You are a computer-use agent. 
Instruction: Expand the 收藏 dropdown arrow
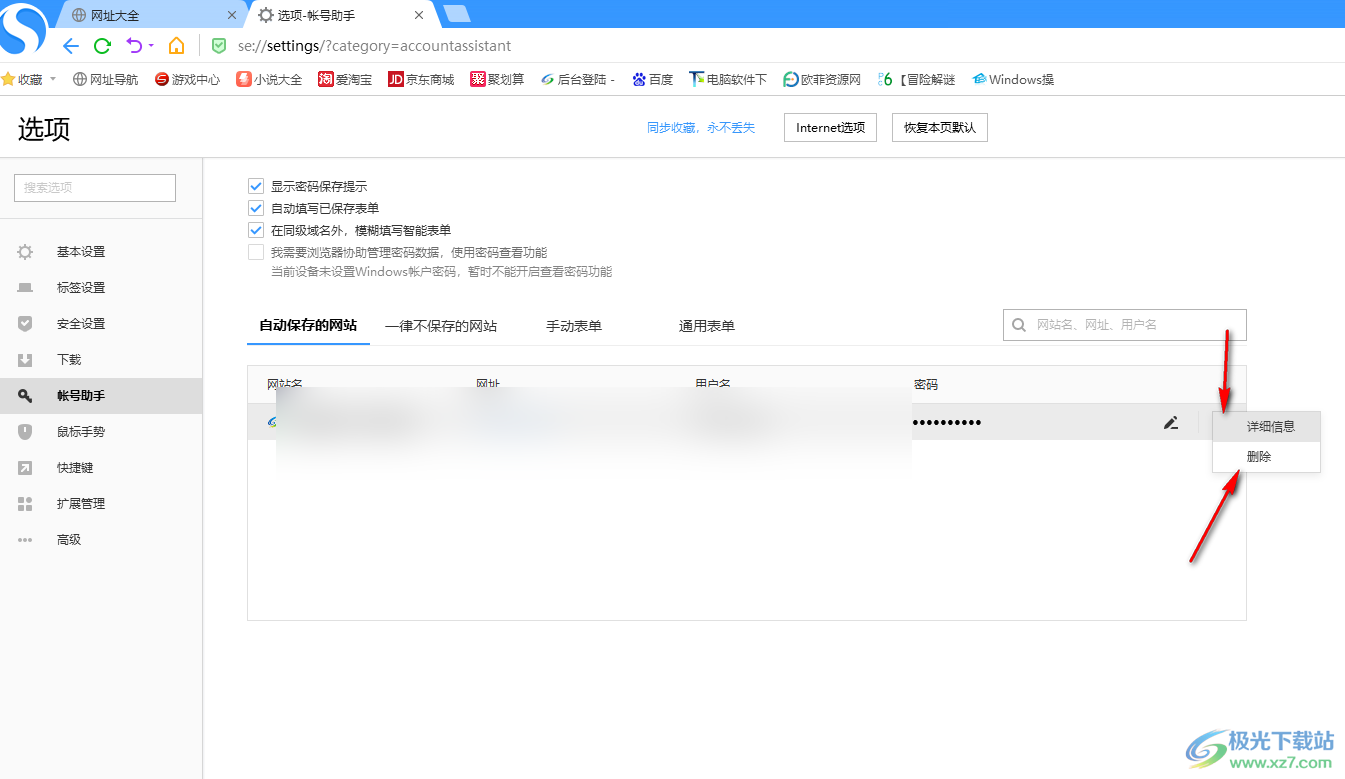coord(53,79)
